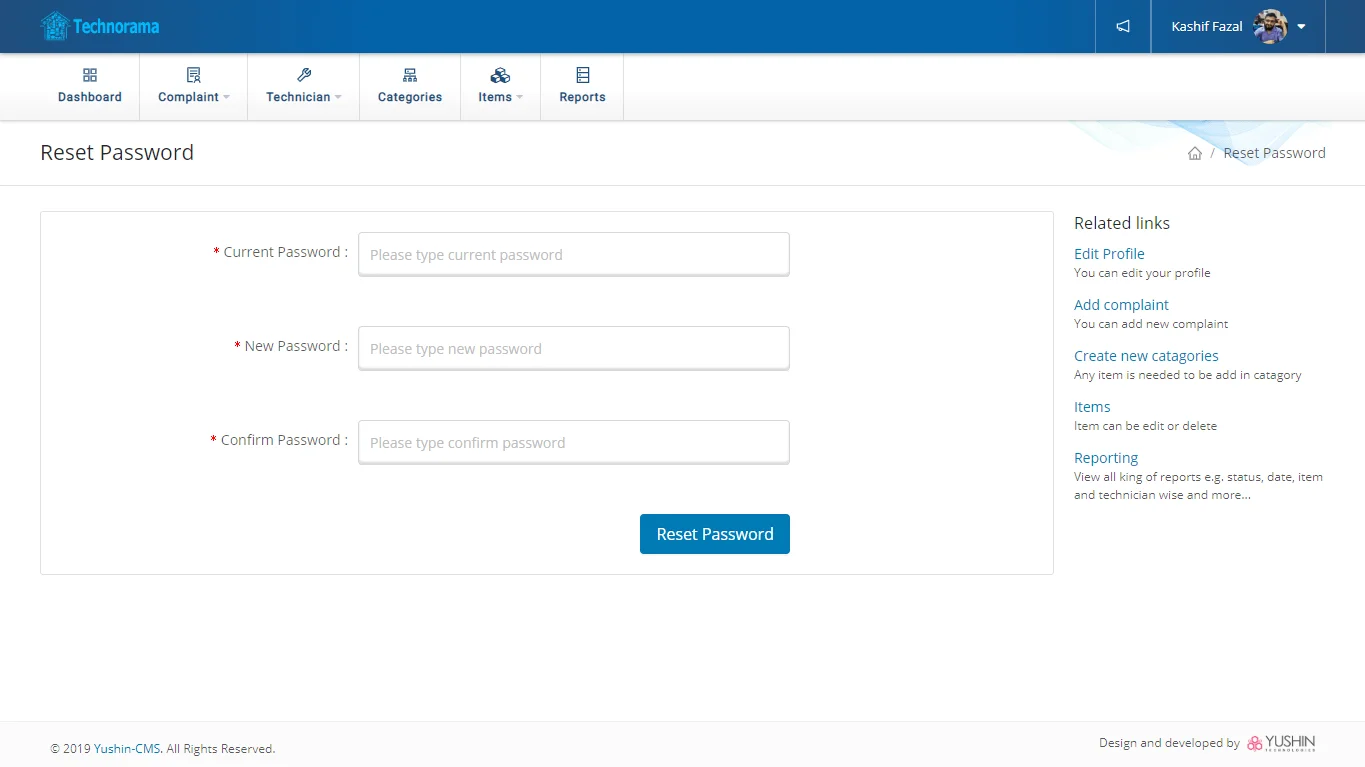Click the home breadcrumb icon
1365x767 pixels.
[1194, 153]
